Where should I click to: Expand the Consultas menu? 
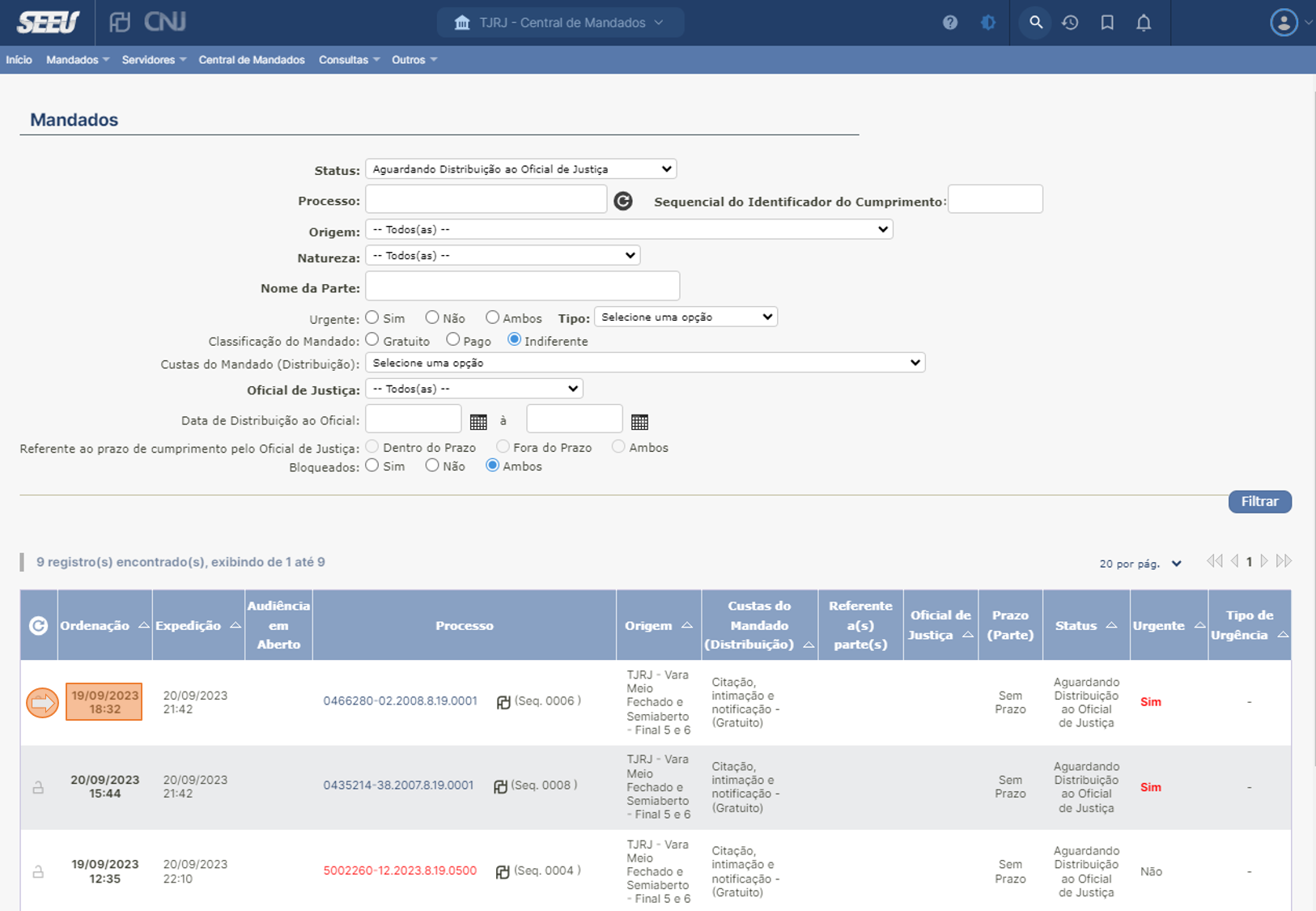[x=349, y=60]
